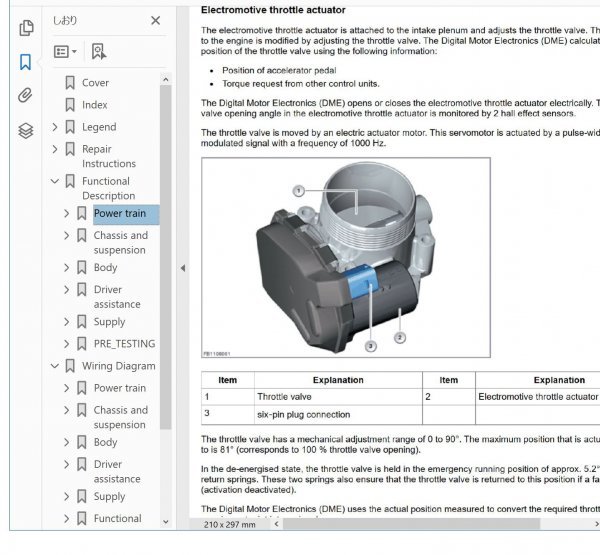Select the PRE_TESTING bookmark
Screen dimensions: 600x555
[125, 344]
